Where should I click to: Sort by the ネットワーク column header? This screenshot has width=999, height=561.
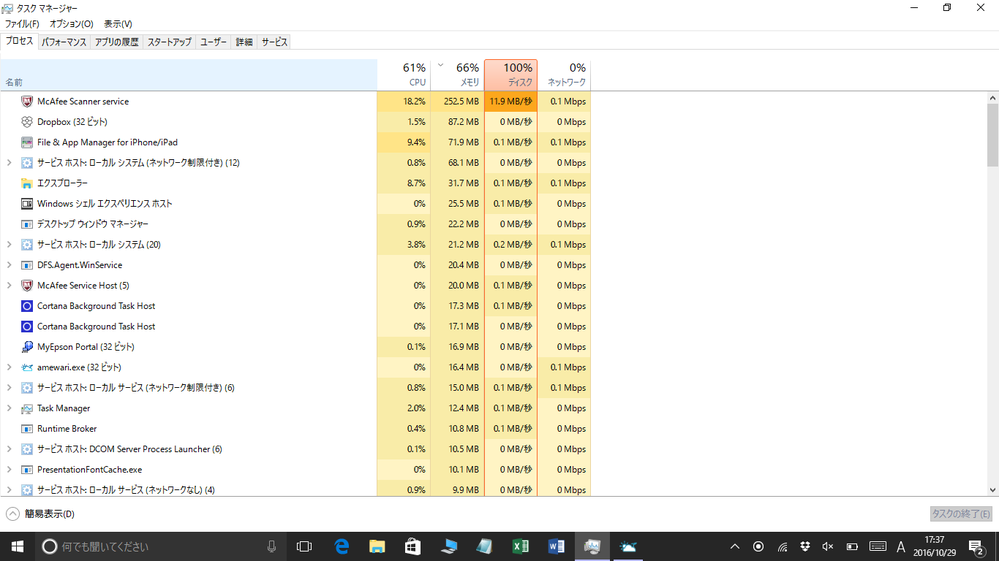click(564, 75)
